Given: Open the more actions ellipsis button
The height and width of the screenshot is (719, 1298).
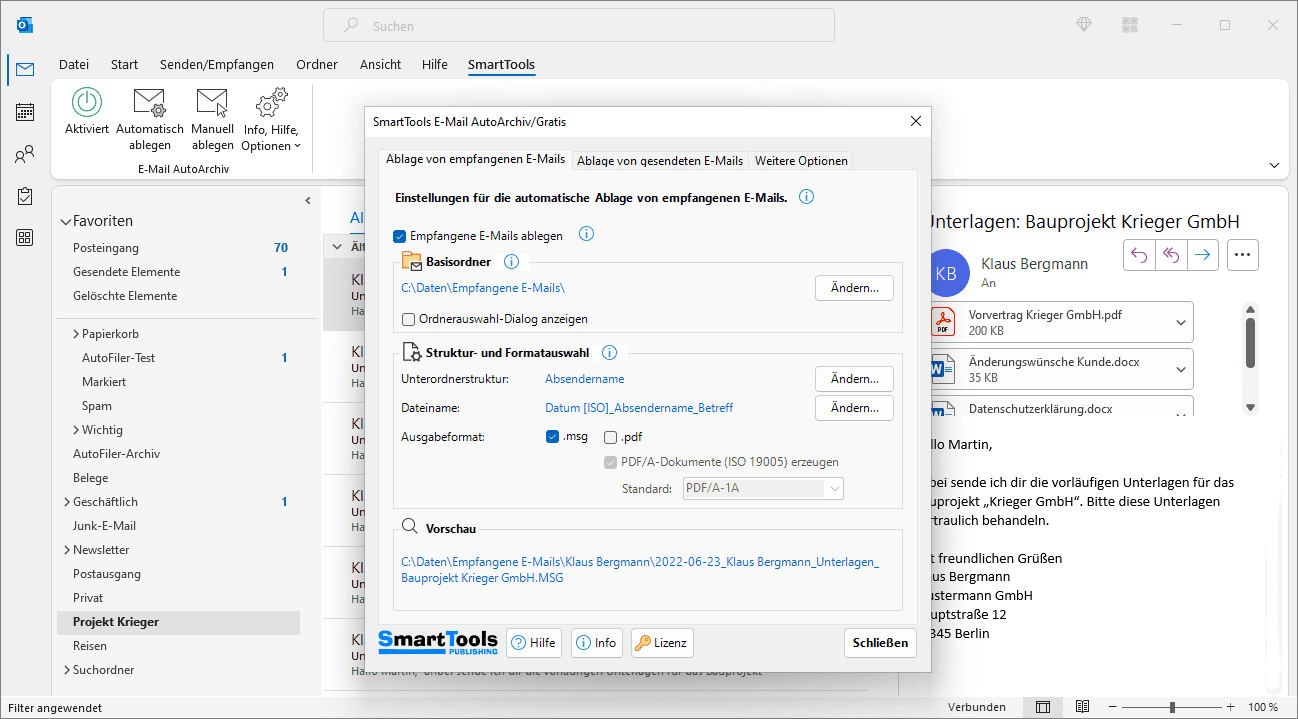Looking at the screenshot, I should pyautogui.click(x=1243, y=255).
